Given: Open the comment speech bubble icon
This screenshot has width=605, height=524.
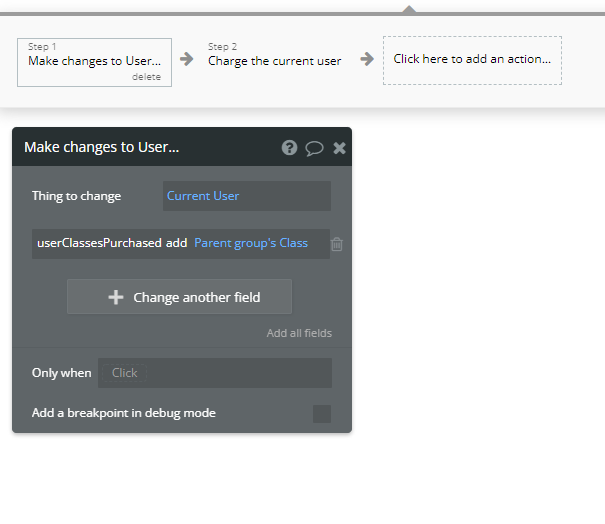Looking at the screenshot, I should [x=314, y=148].
